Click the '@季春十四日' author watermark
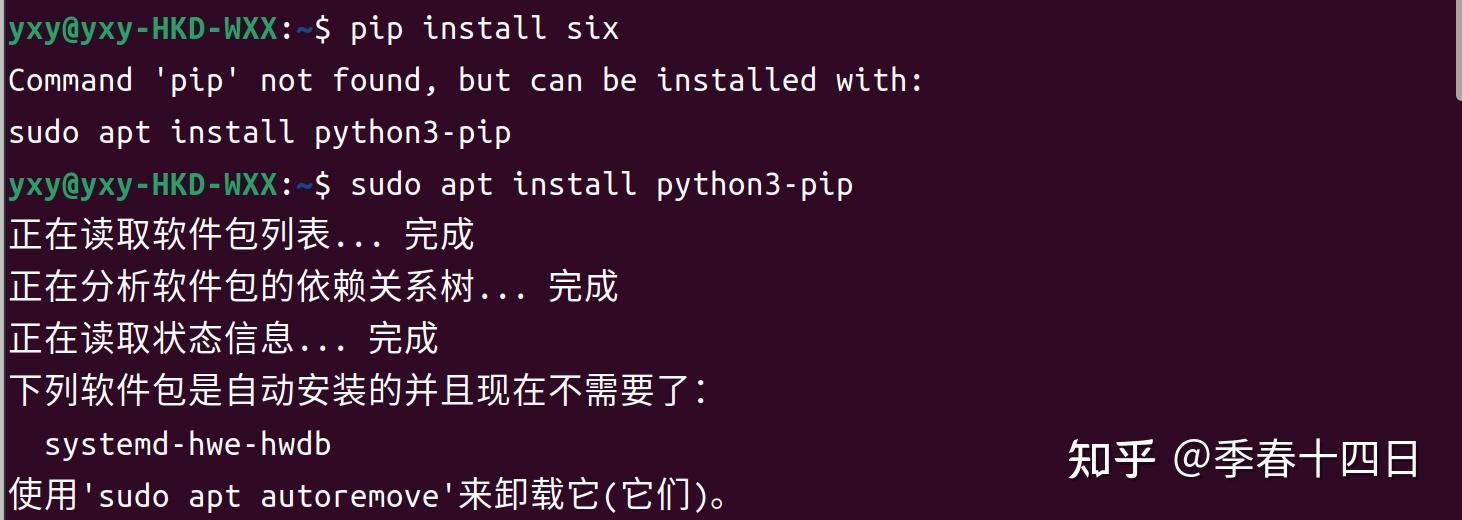Image resolution: width=1462 pixels, height=520 pixels. click(x=1297, y=460)
